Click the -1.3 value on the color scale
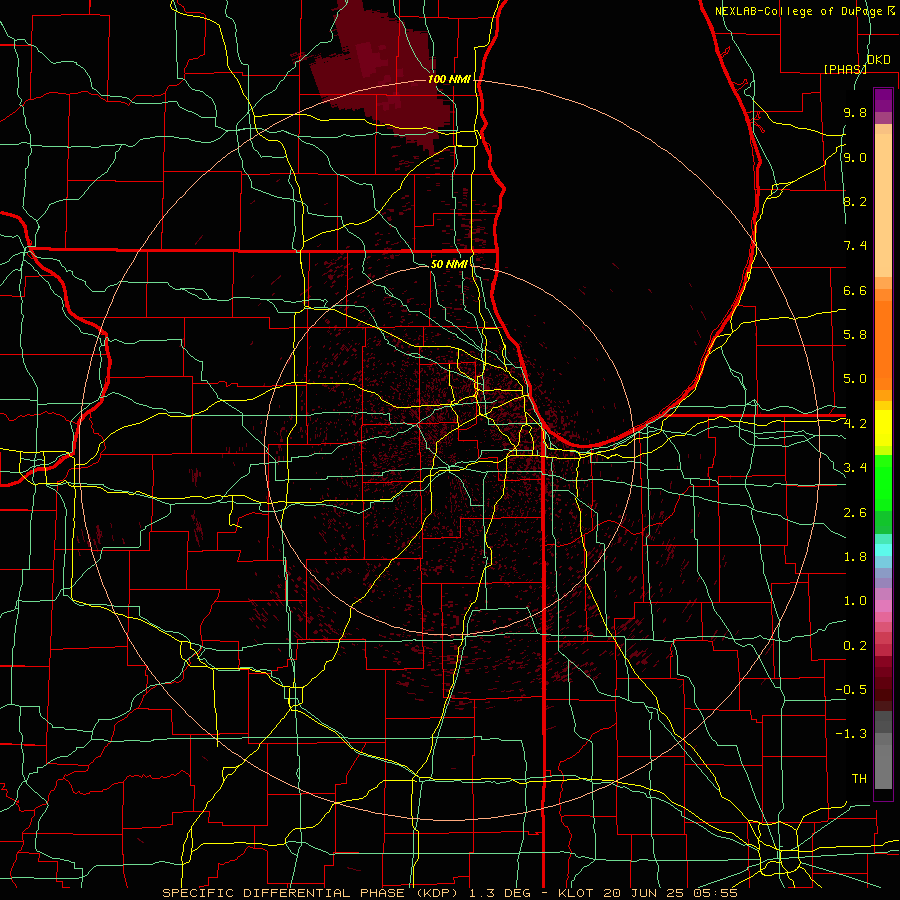Screen dimensions: 900x900 [851, 734]
